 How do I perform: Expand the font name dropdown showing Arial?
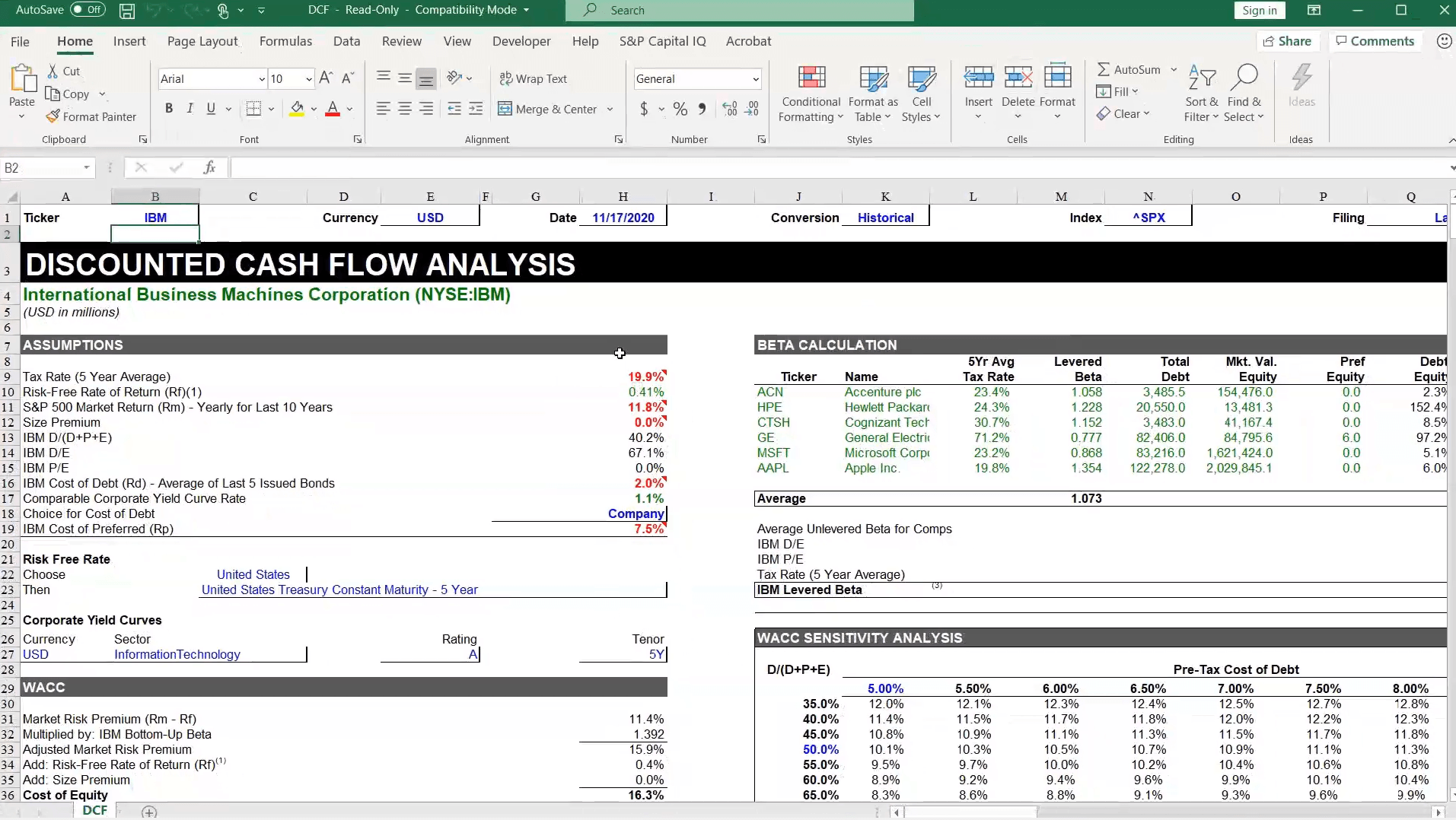[x=262, y=79]
